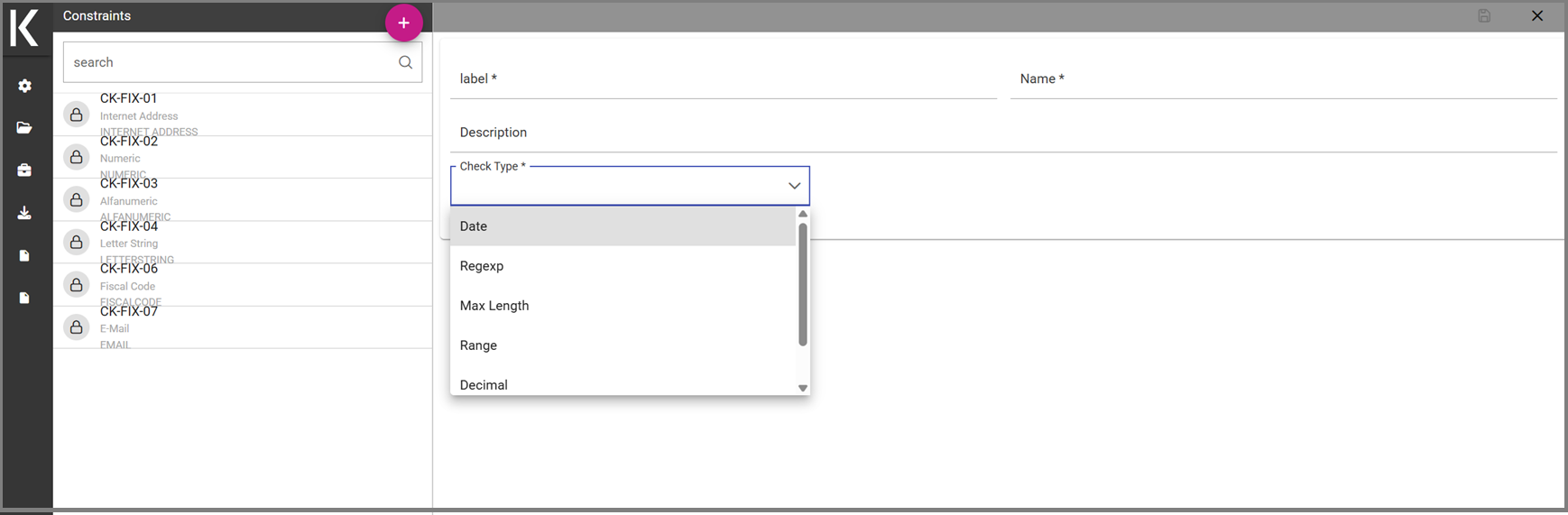Screen dimensions: 1568x515
Task: Close the constraint editor panel
Action: click(1537, 16)
